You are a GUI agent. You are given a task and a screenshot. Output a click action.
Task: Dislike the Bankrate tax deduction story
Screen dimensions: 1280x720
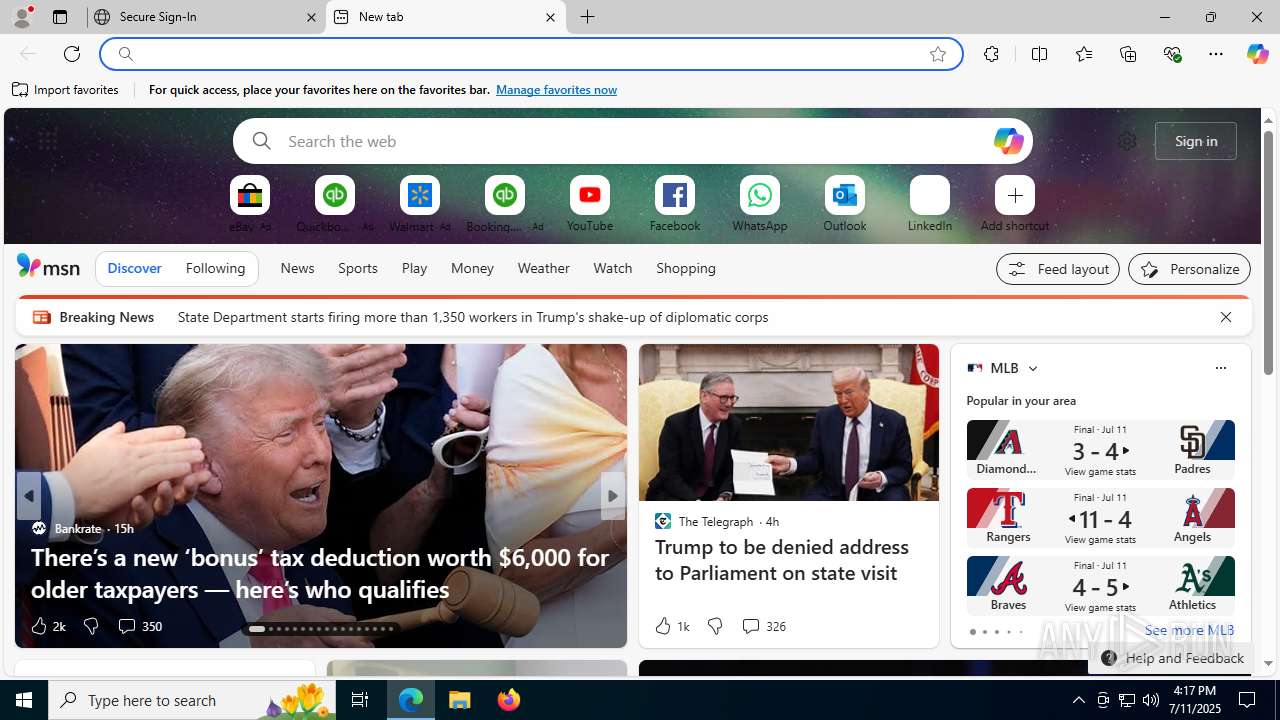click(91, 626)
